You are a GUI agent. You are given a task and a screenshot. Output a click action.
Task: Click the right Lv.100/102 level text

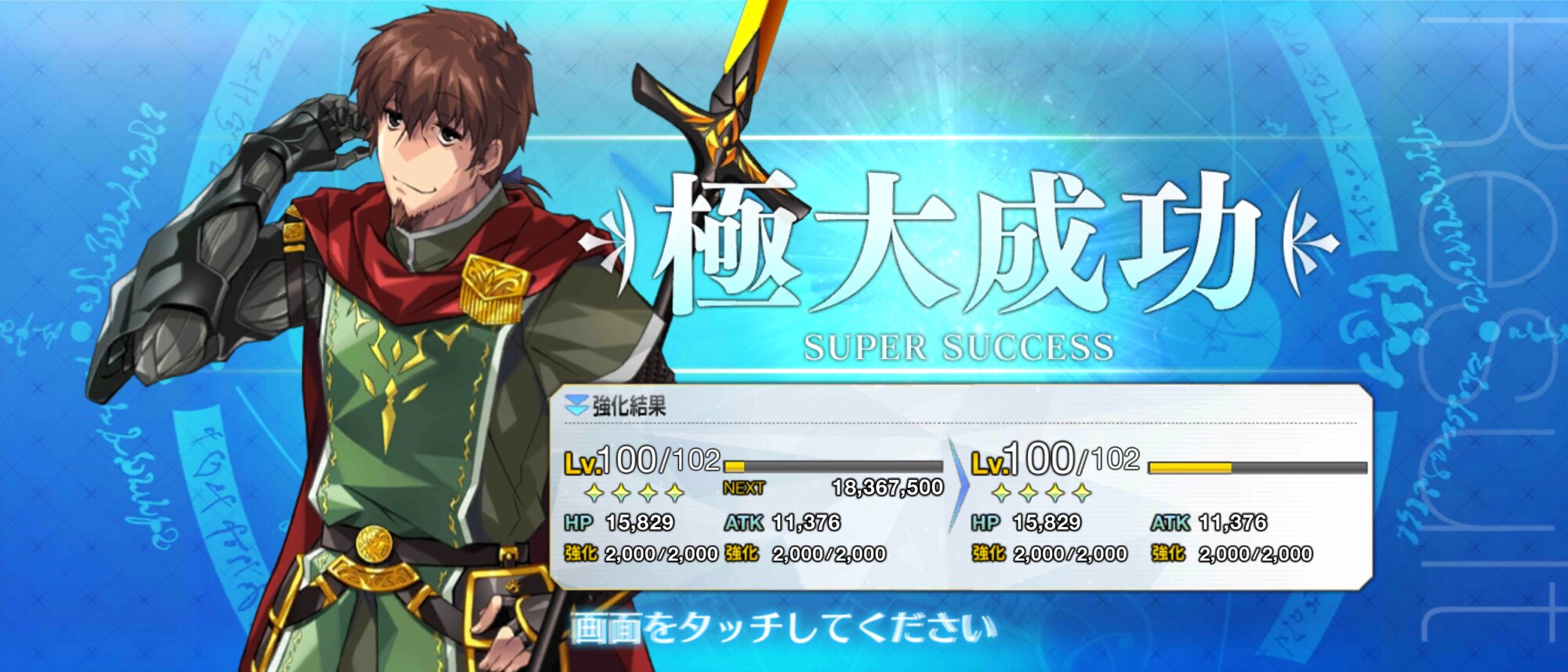1055,460
